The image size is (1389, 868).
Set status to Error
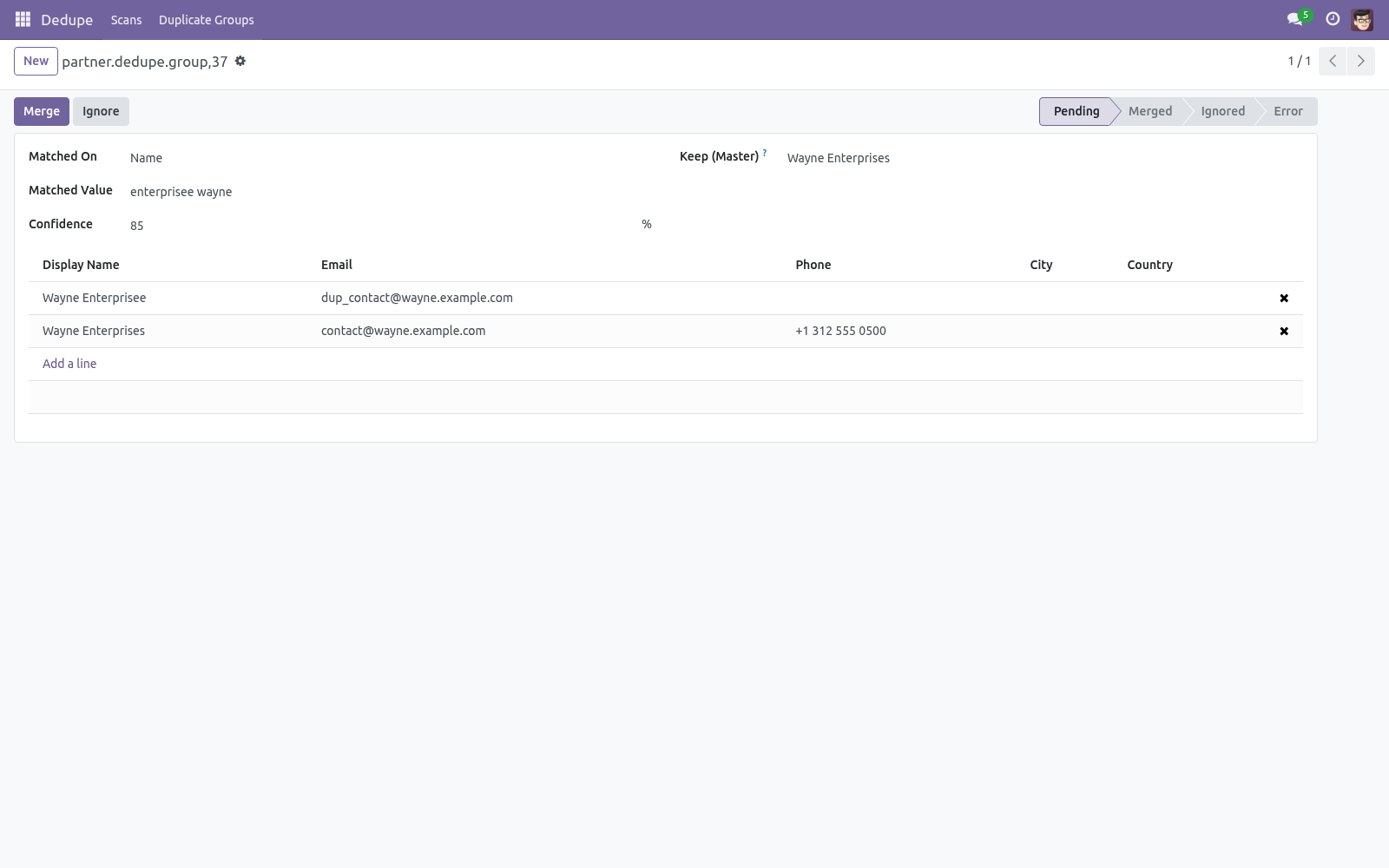(1288, 111)
